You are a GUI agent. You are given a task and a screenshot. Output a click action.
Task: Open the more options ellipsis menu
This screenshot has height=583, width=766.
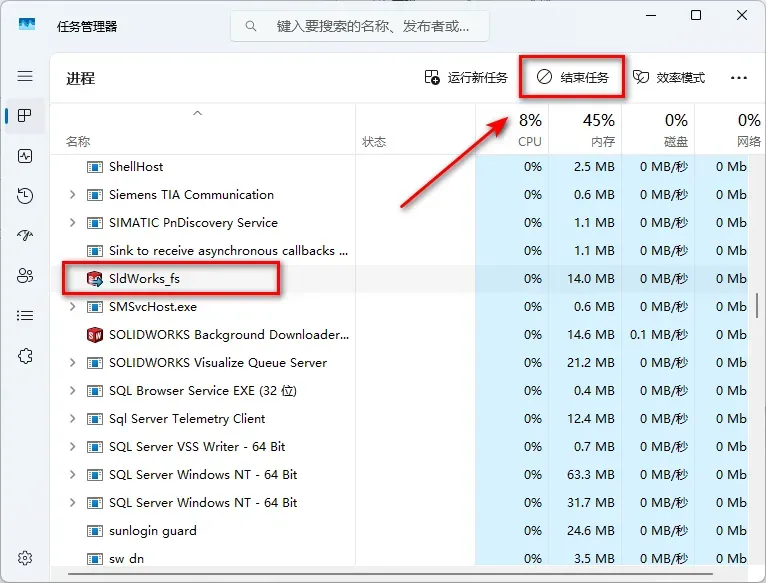tap(739, 78)
